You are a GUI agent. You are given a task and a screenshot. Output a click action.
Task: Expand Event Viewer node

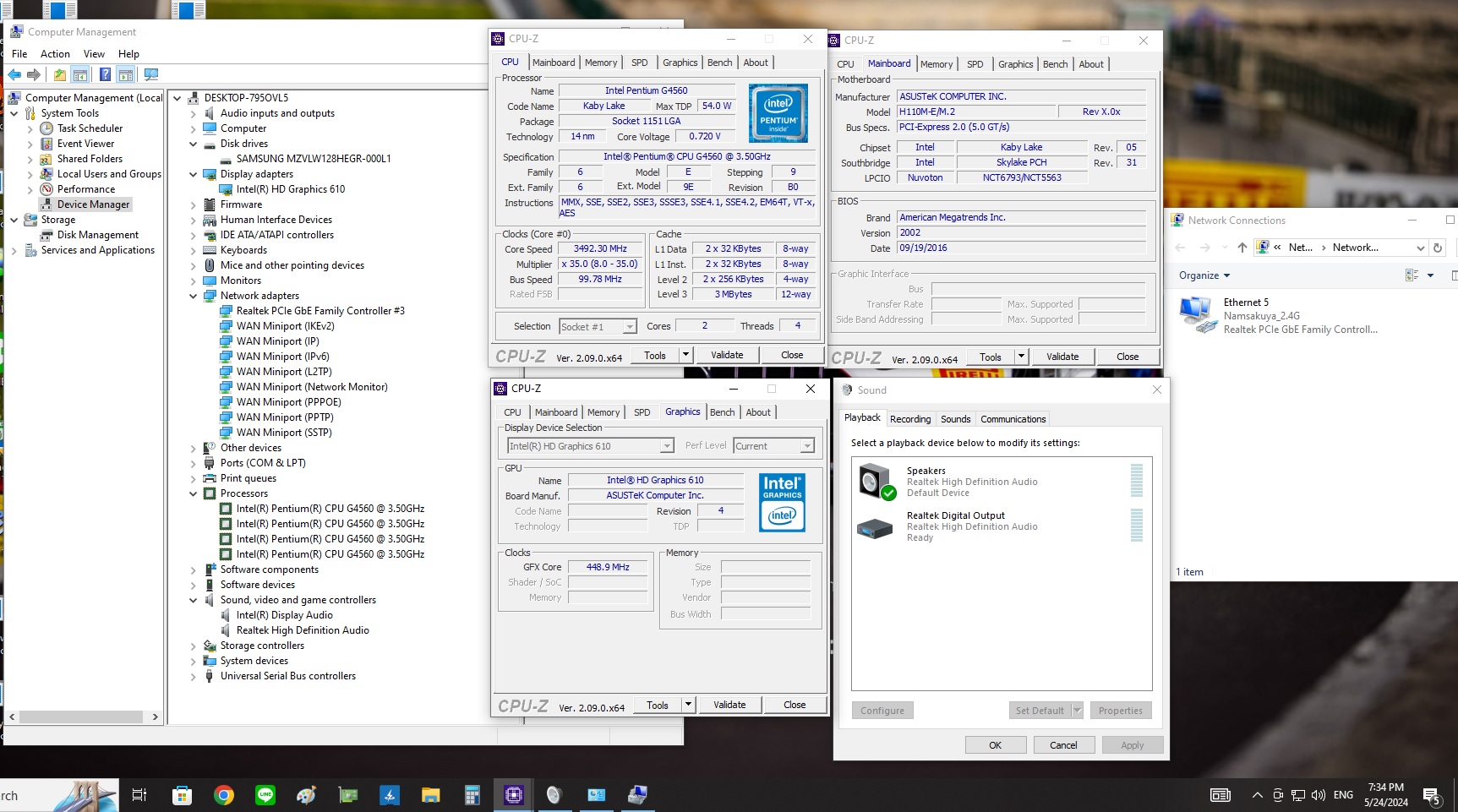coord(30,144)
